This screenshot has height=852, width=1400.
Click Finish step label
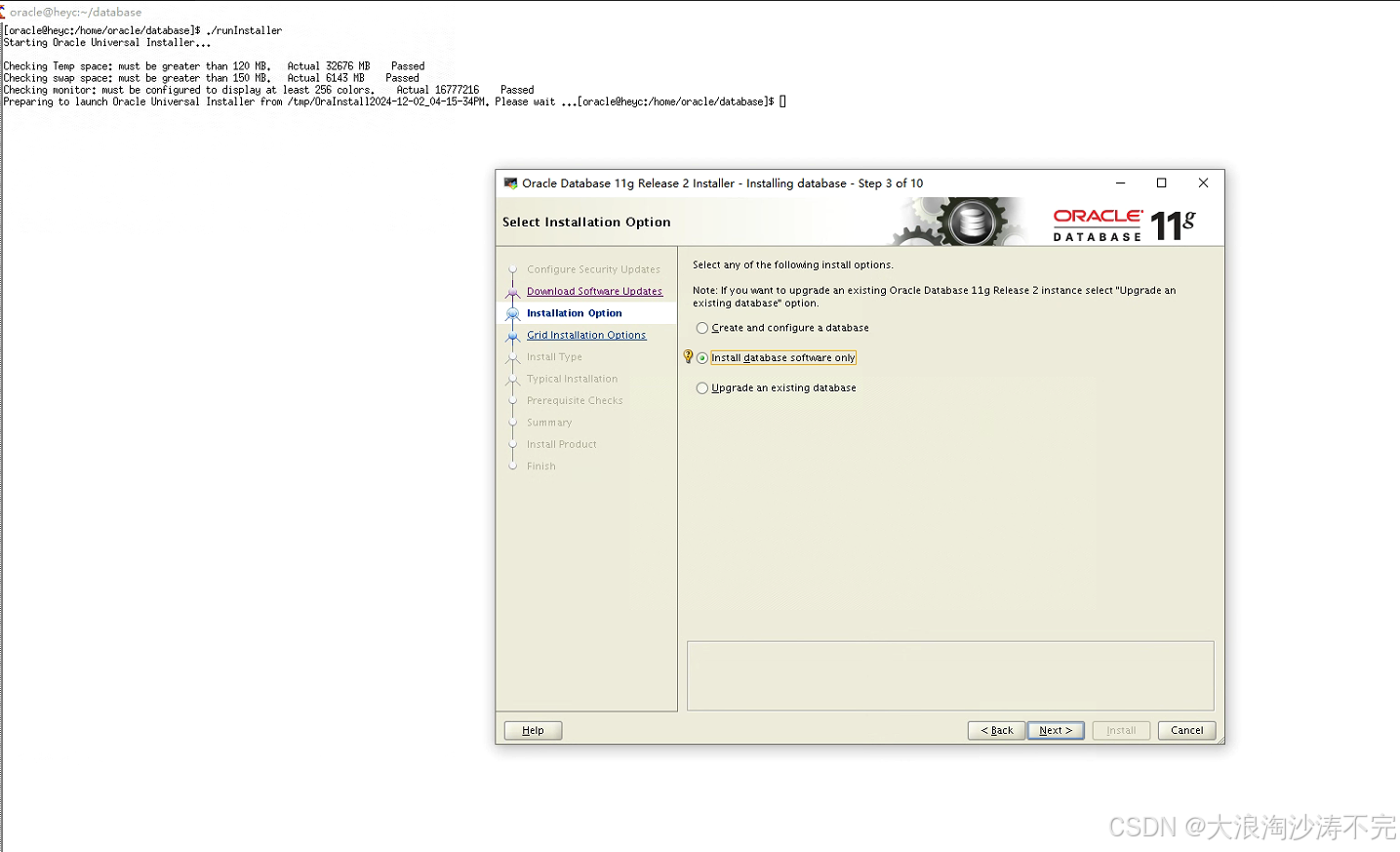540,467
